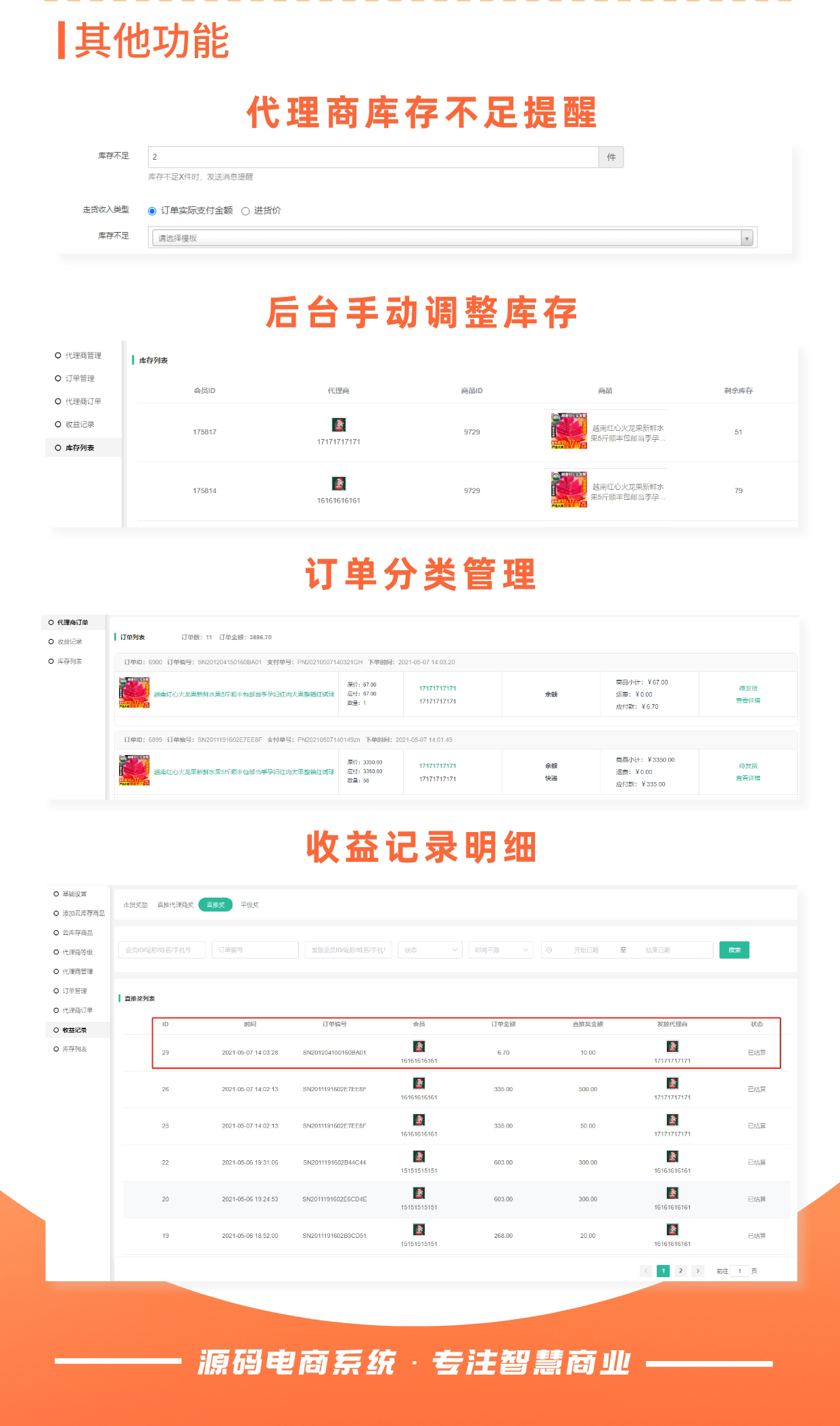Click agent avatar in ID 19 row
Screen dimensions: 840x1426
pyautogui.click(x=672, y=1228)
